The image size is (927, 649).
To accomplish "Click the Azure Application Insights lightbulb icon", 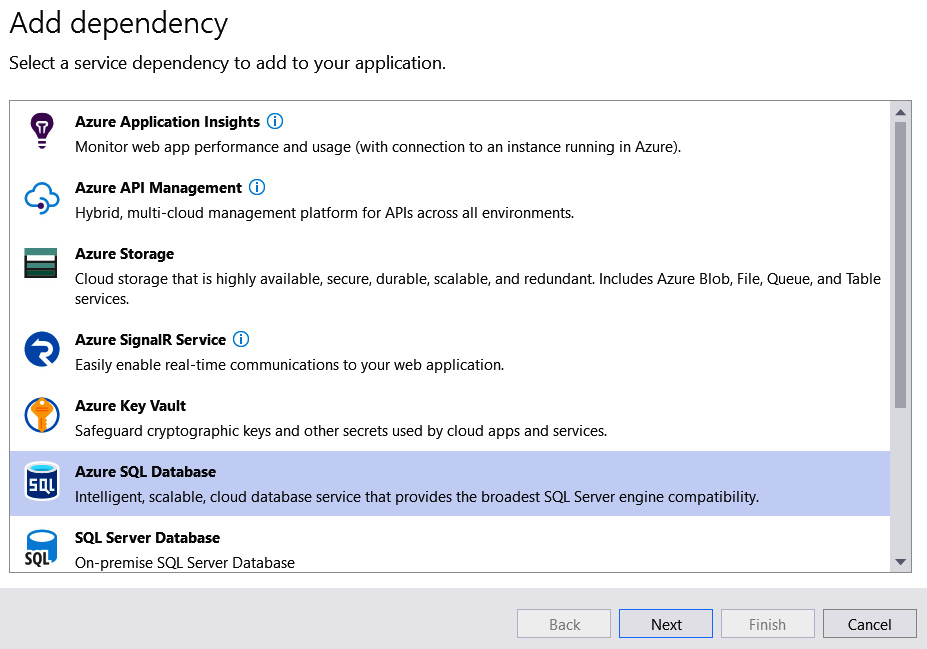I will [x=41, y=130].
